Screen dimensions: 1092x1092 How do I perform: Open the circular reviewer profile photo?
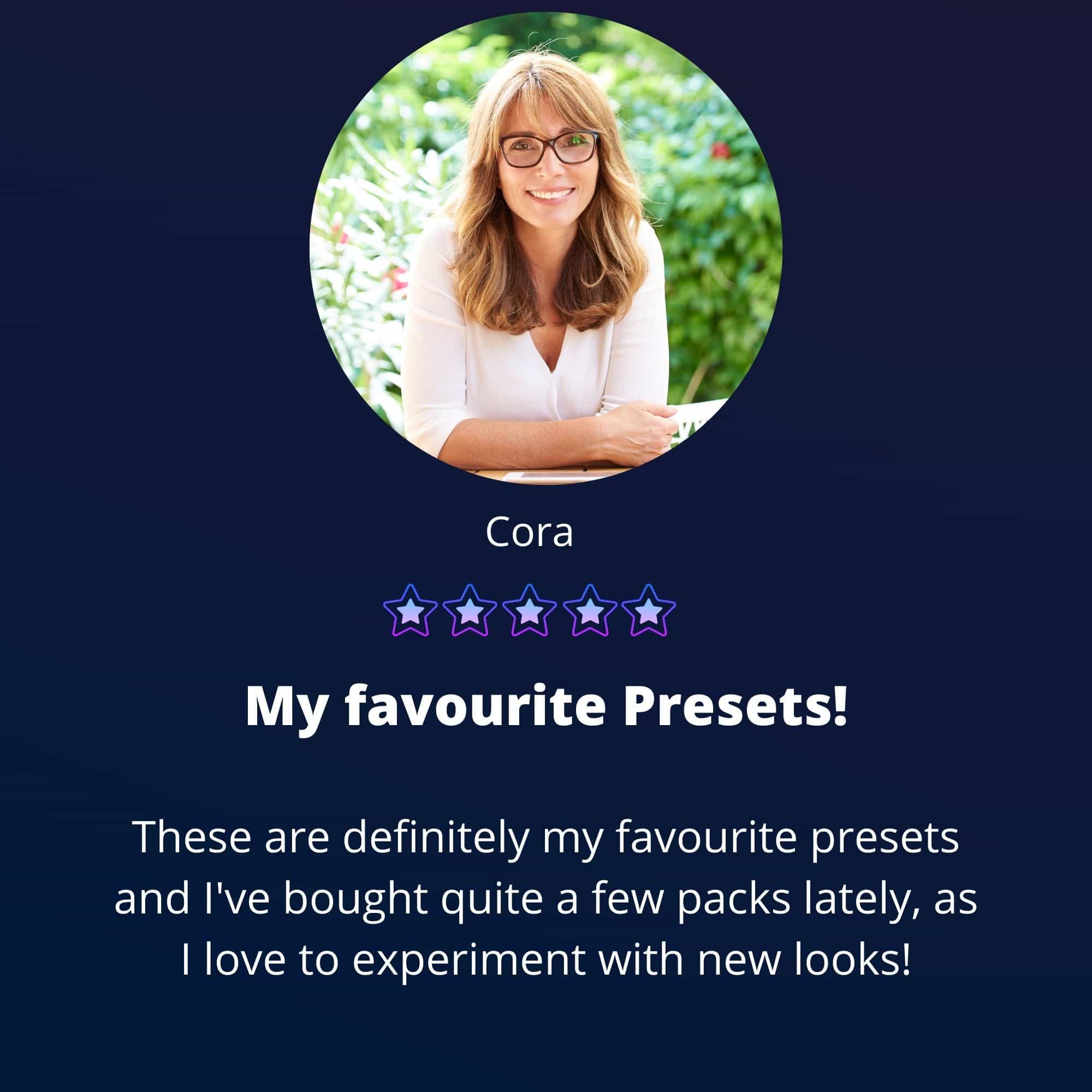point(546,248)
